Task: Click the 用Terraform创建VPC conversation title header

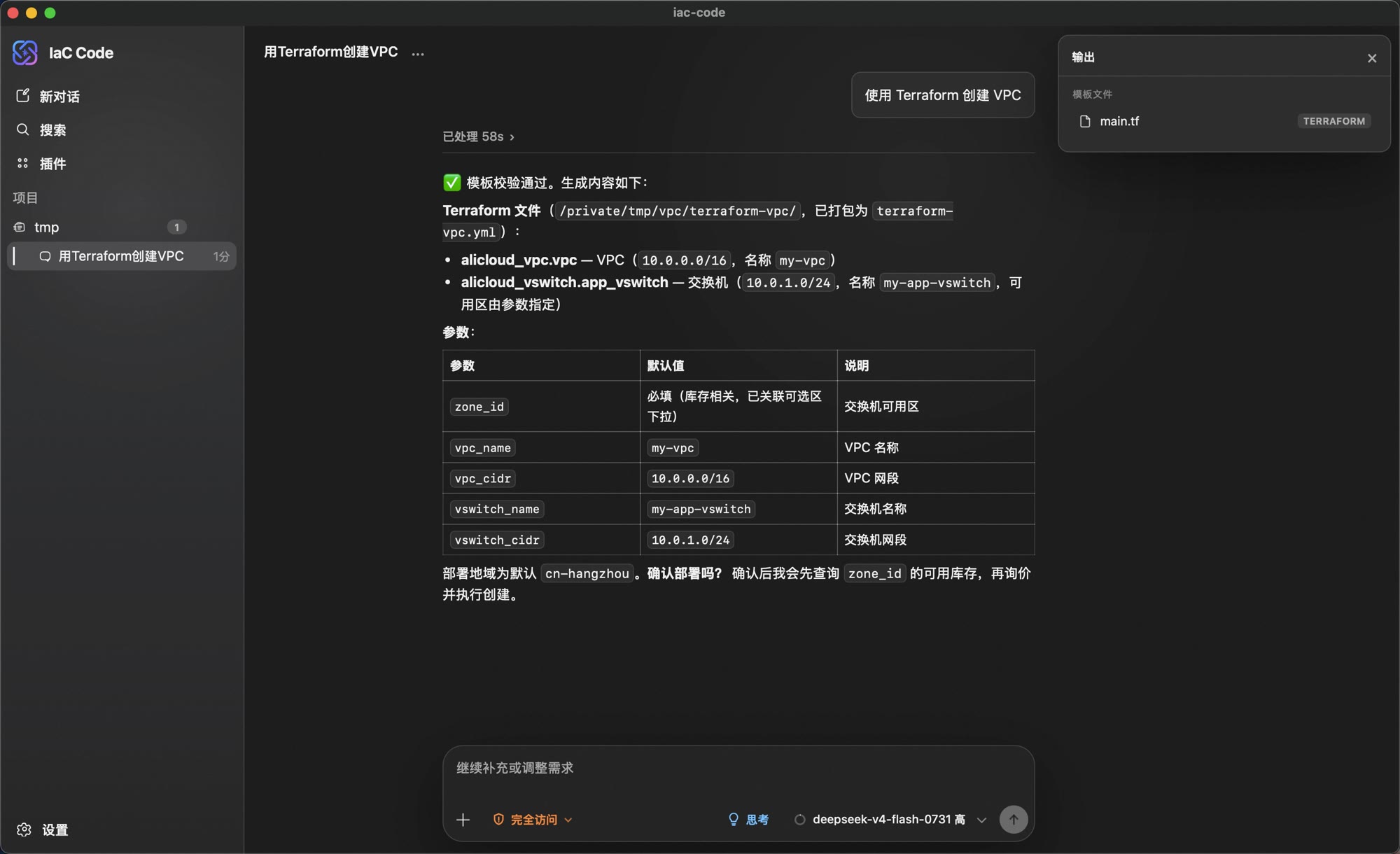Action: click(x=331, y=52)
